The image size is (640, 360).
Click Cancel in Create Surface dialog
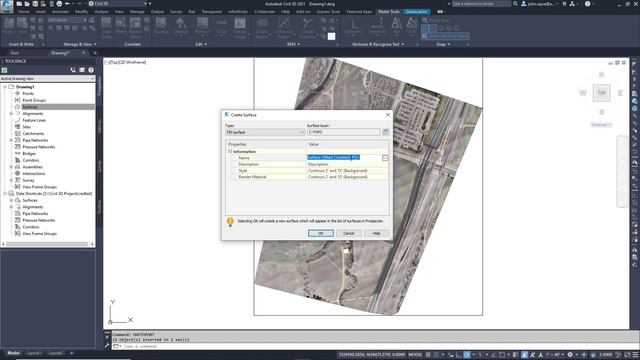tap(349, 233)
